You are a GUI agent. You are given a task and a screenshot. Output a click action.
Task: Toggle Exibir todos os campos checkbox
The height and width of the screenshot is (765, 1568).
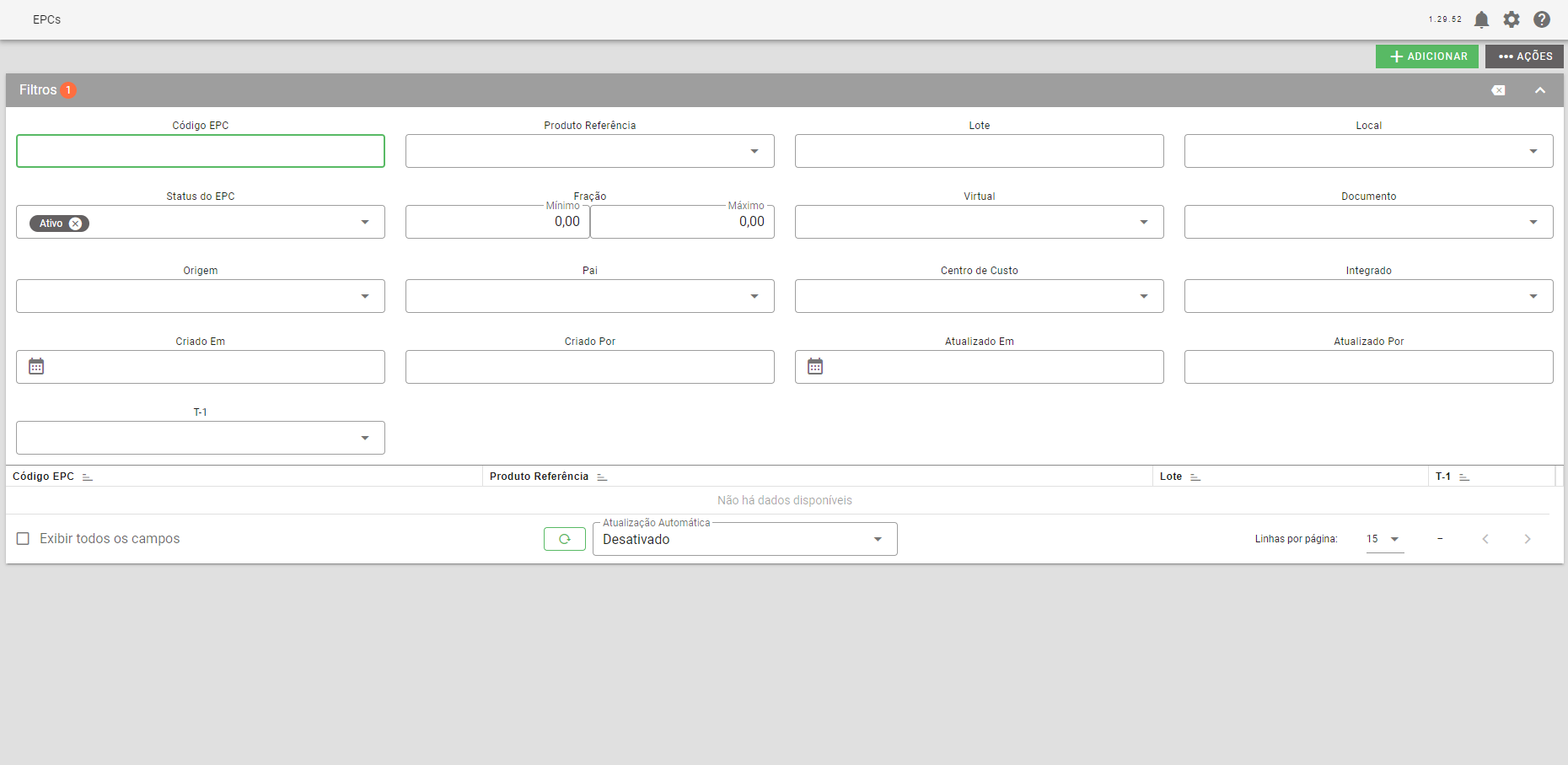pyautogui.click(x=24, y=538)
